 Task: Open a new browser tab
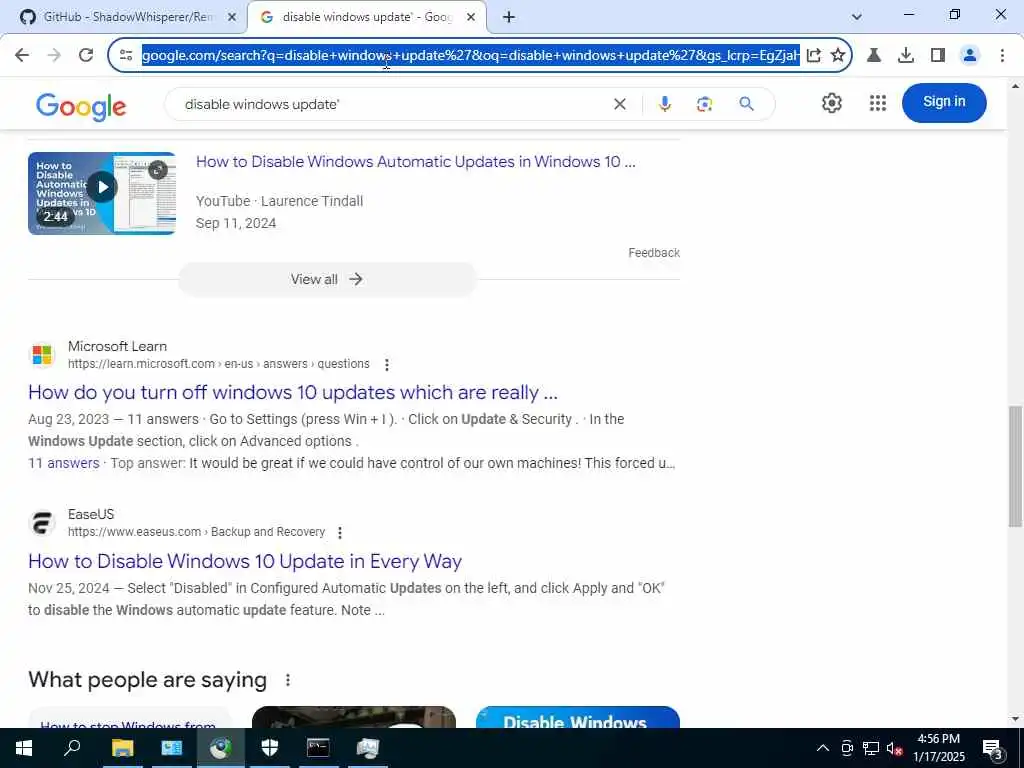tap(509, 17)
